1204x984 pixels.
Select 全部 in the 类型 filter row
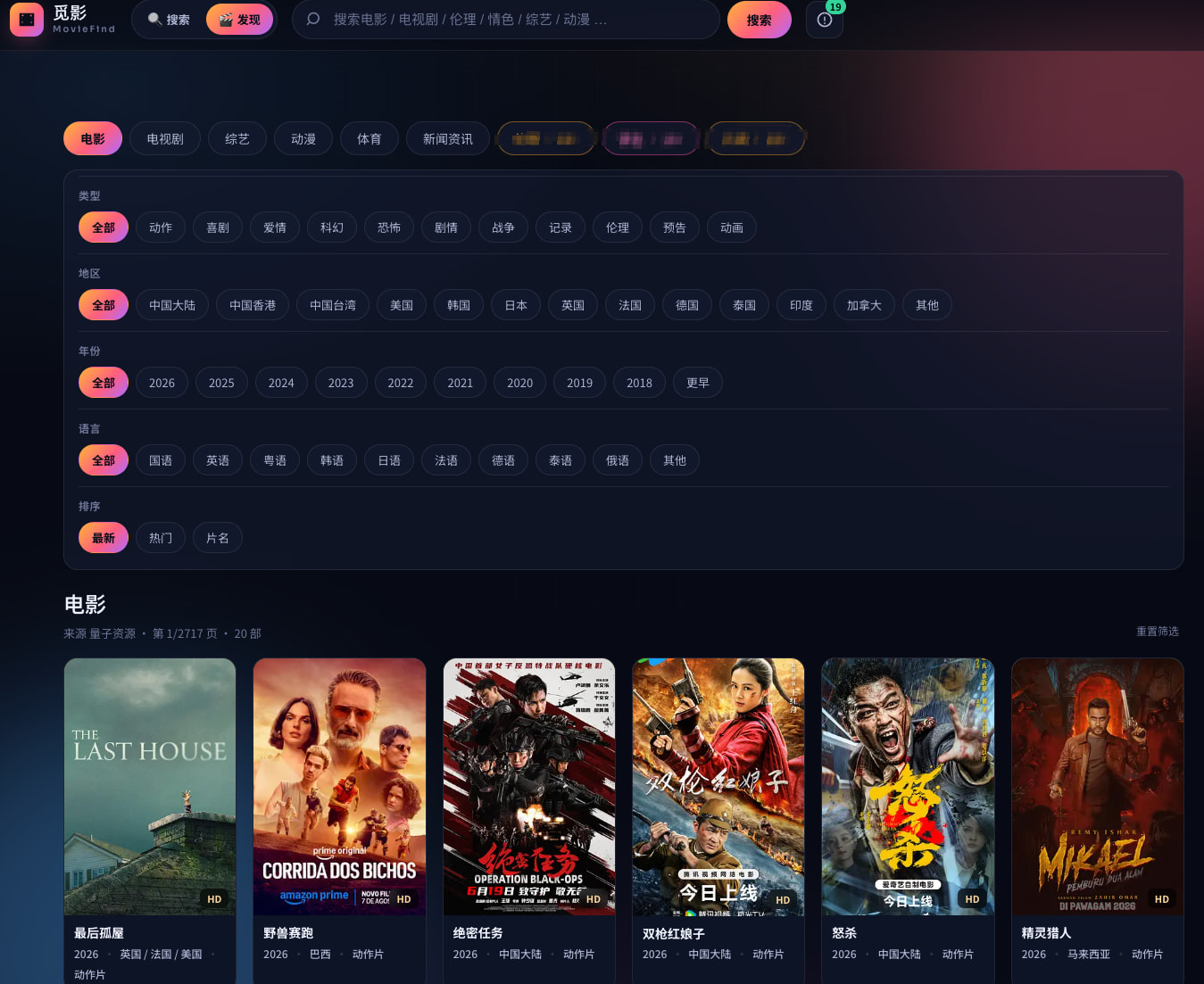pos(104,227)
